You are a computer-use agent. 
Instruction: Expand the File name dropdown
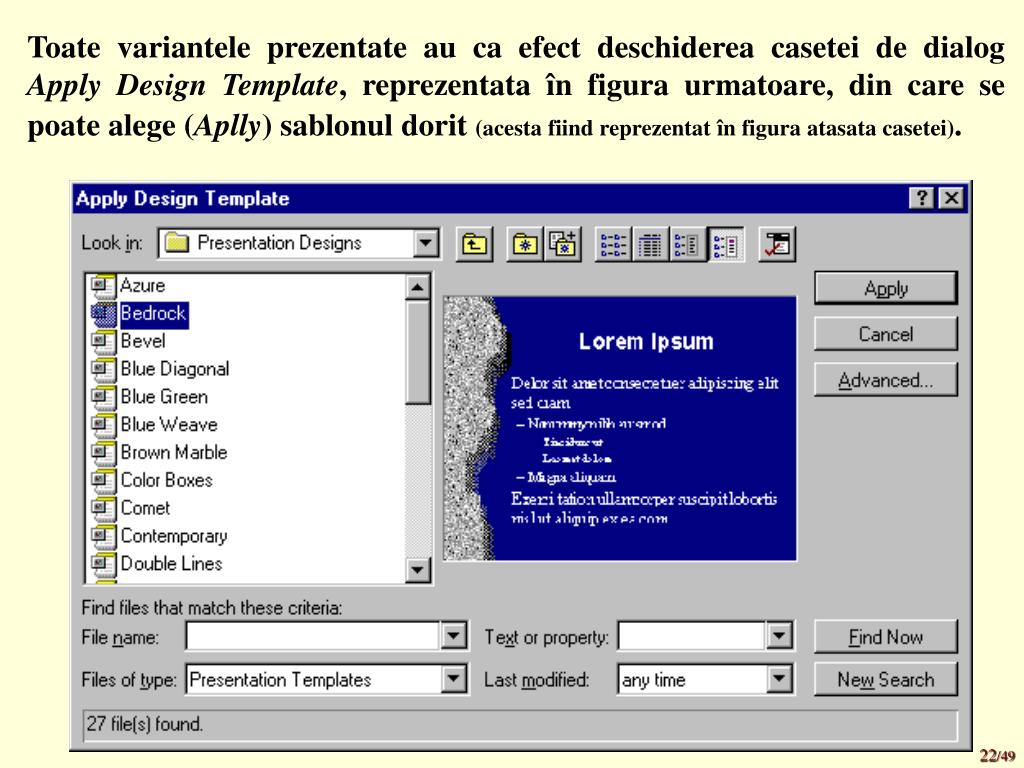pos(453,636)
